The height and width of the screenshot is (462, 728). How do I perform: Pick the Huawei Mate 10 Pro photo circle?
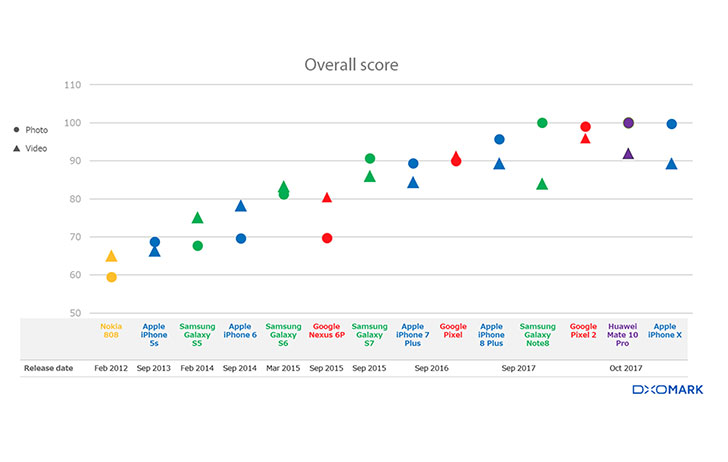[628, 123]
